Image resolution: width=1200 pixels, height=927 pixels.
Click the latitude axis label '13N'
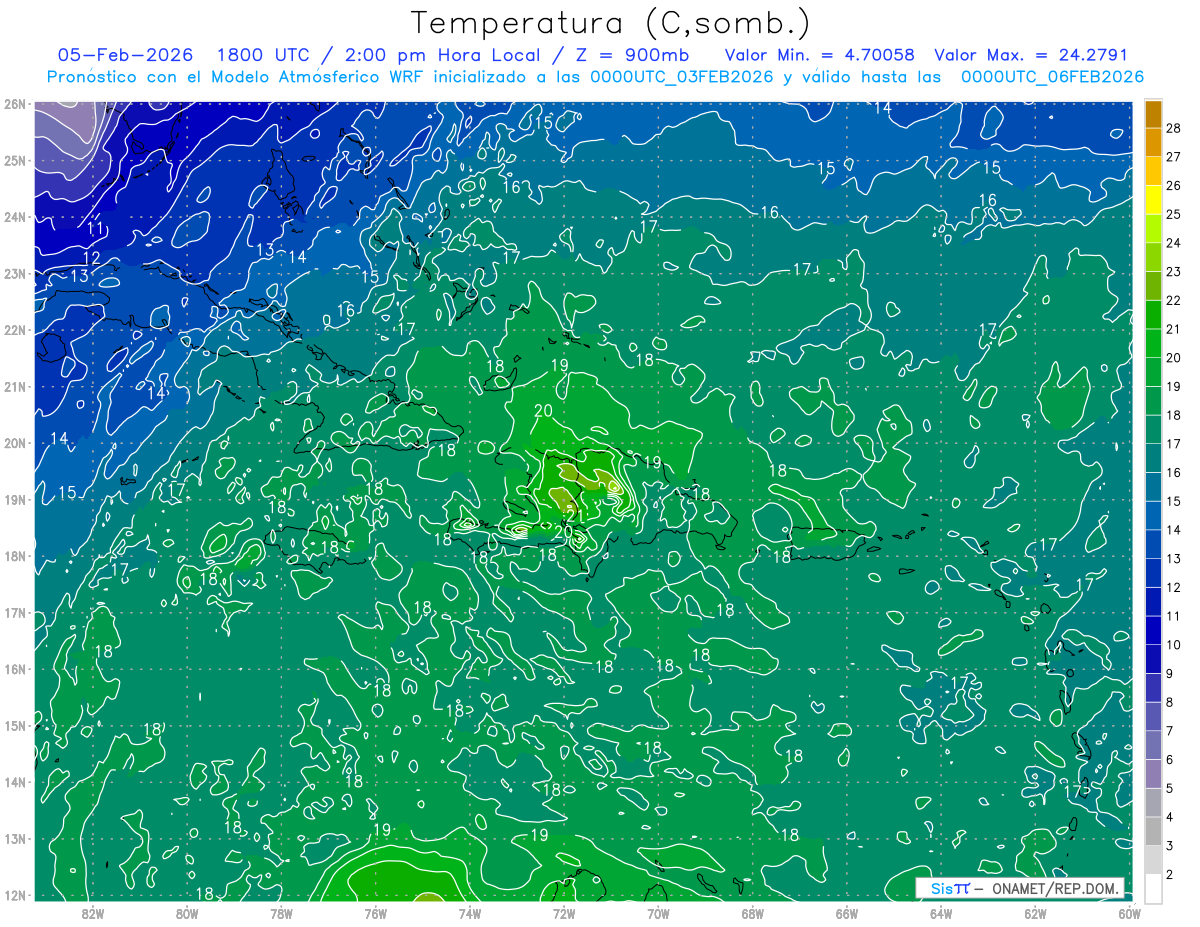(x=14, y=838)
